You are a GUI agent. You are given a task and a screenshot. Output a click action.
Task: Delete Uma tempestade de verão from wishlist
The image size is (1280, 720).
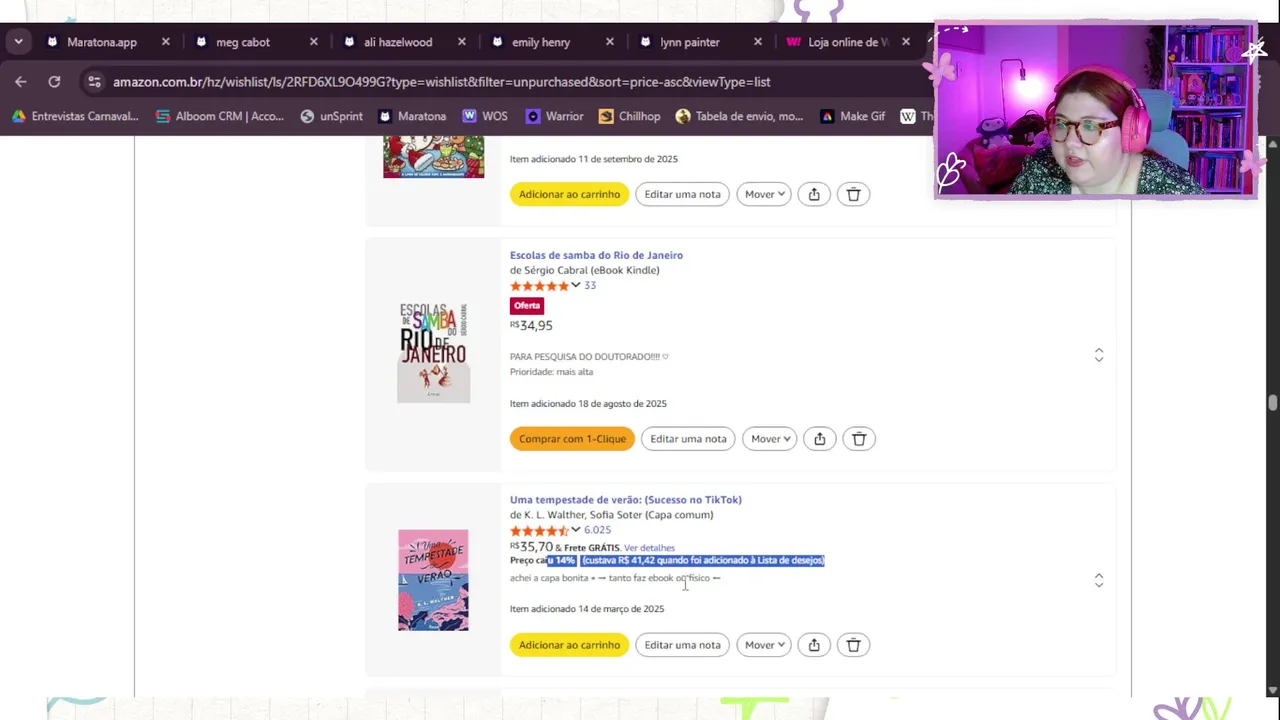click(853, 645)
